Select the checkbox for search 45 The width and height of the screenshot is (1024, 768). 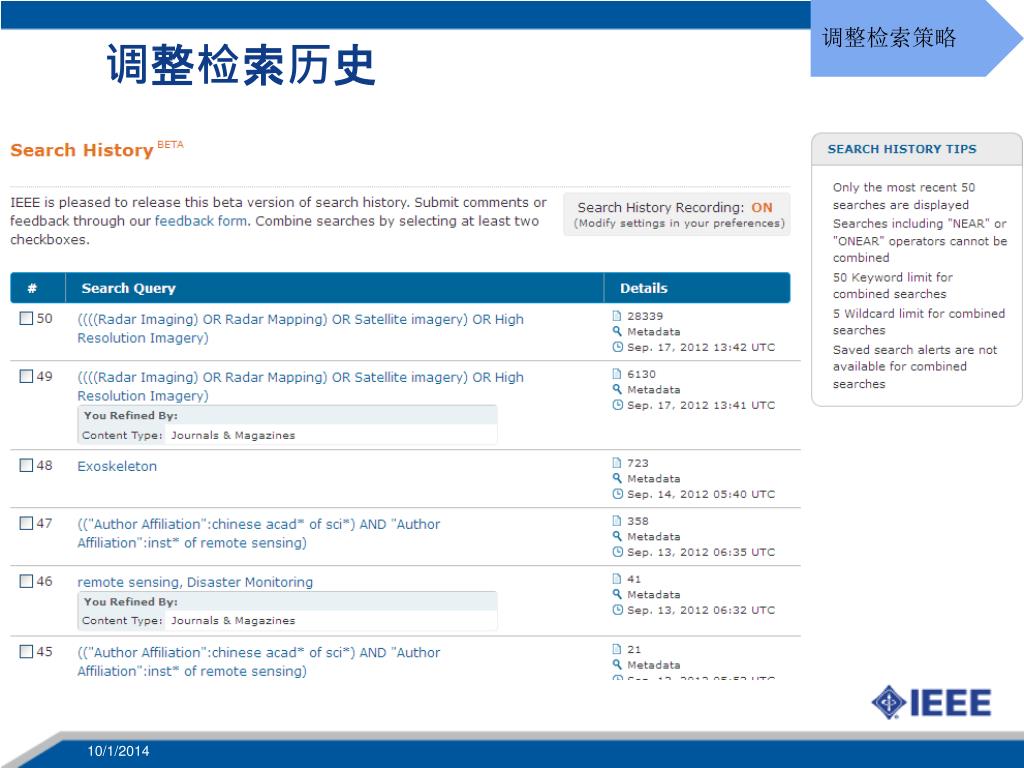click(26, 651)
